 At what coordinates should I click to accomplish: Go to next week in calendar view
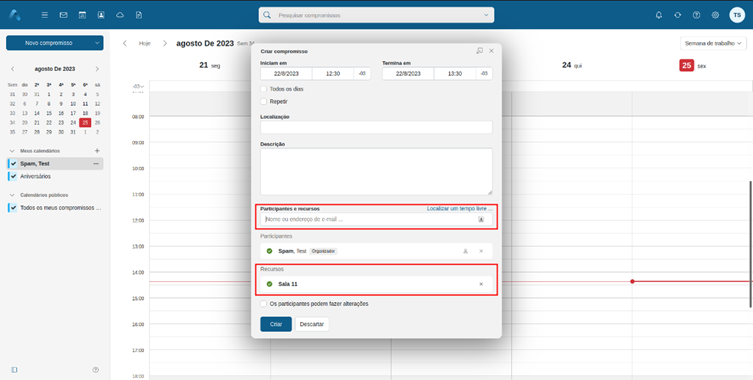click(x=165, y=43)
